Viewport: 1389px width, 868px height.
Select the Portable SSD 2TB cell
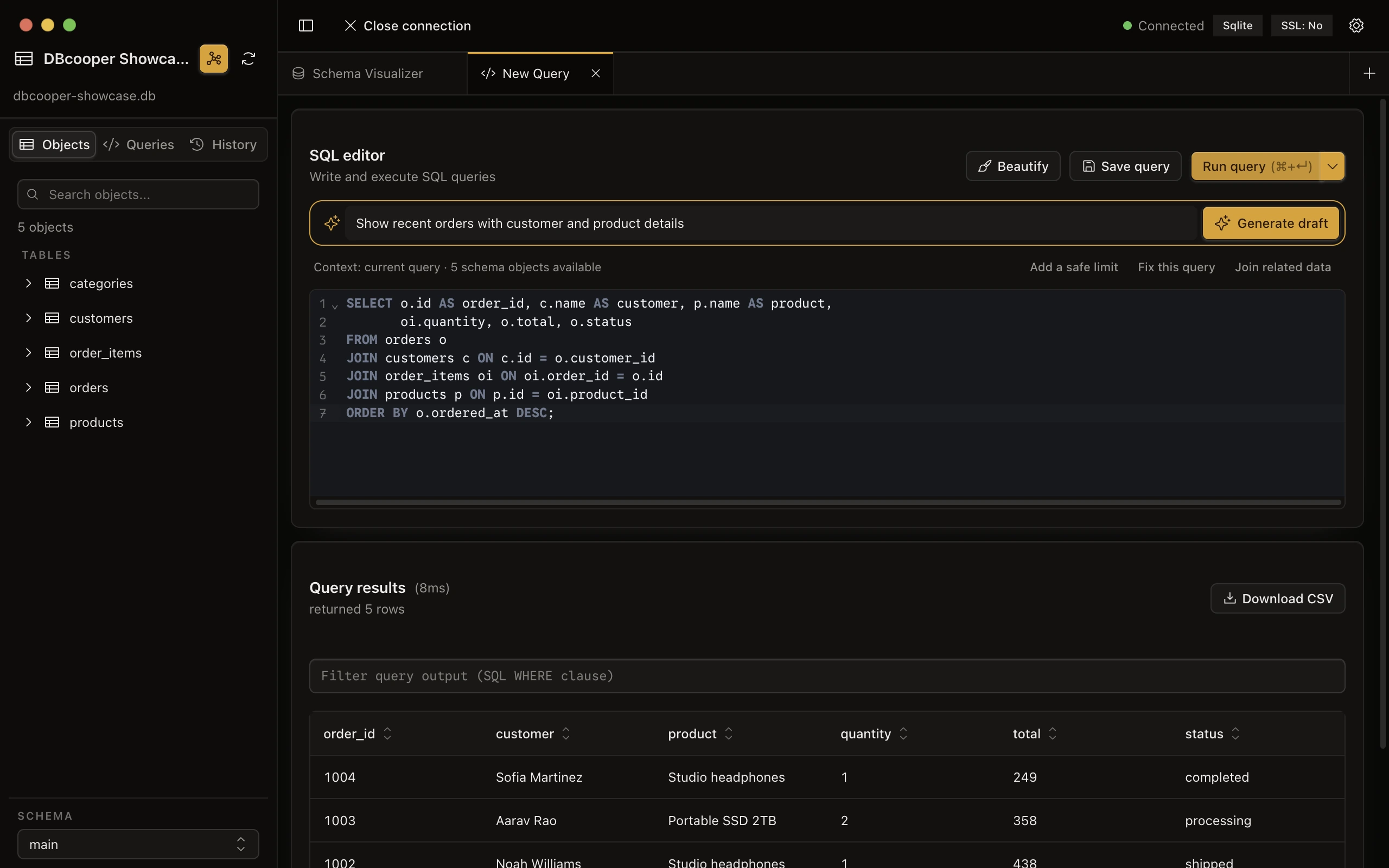coord(722,820)
